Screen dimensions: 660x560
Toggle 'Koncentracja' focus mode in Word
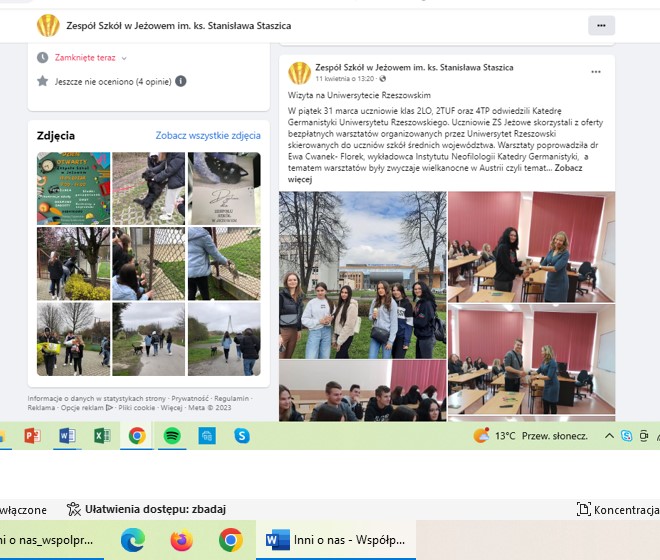618,509
